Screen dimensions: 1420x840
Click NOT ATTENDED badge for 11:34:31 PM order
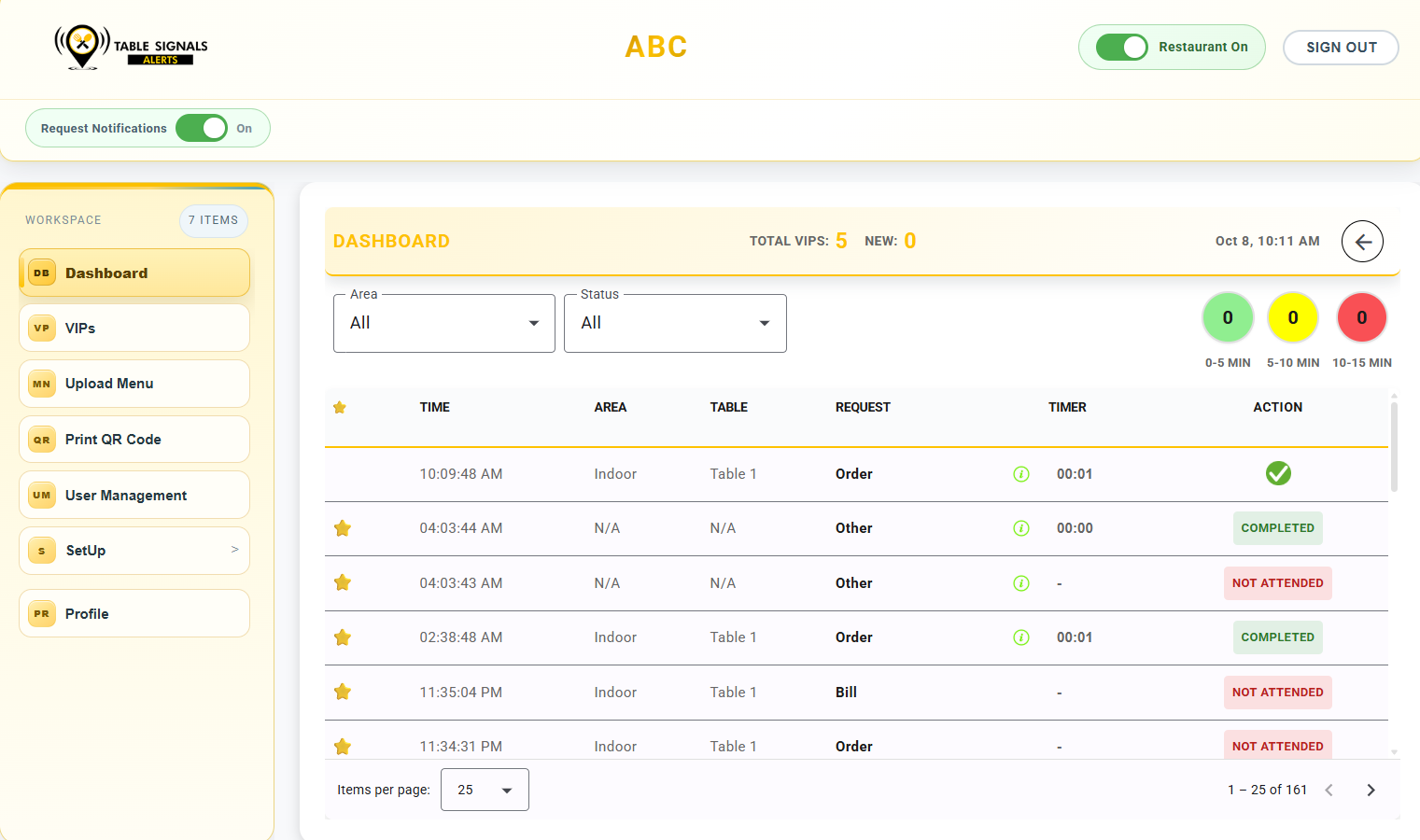tap(1277, 746)
